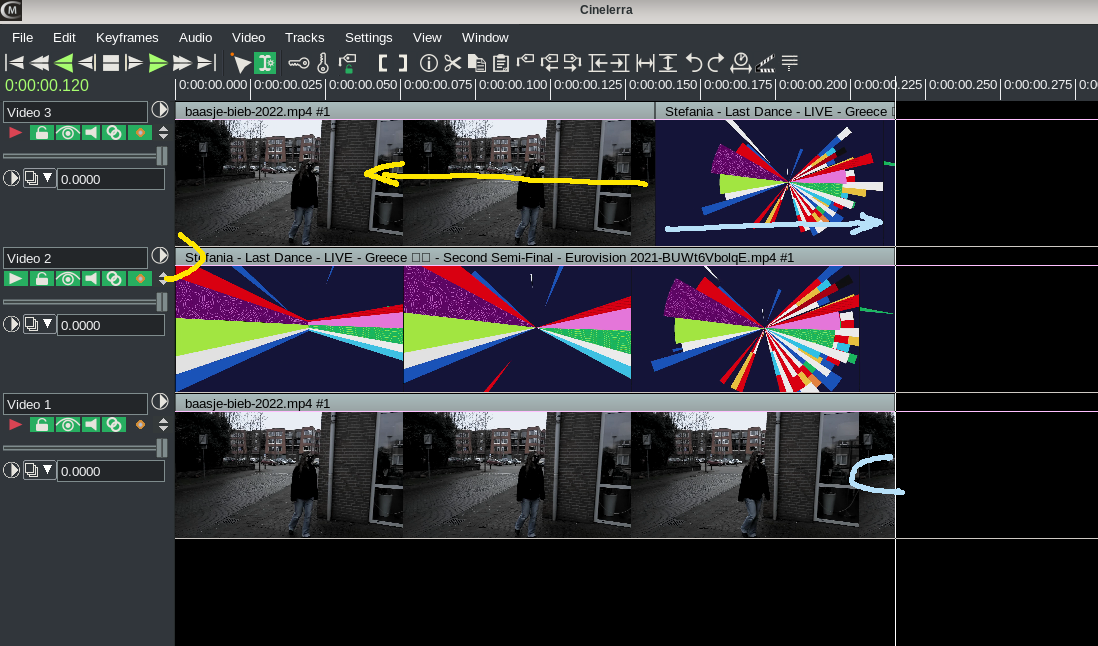
Task: Click the Video 3 fade slider handle
Action: 161,156
